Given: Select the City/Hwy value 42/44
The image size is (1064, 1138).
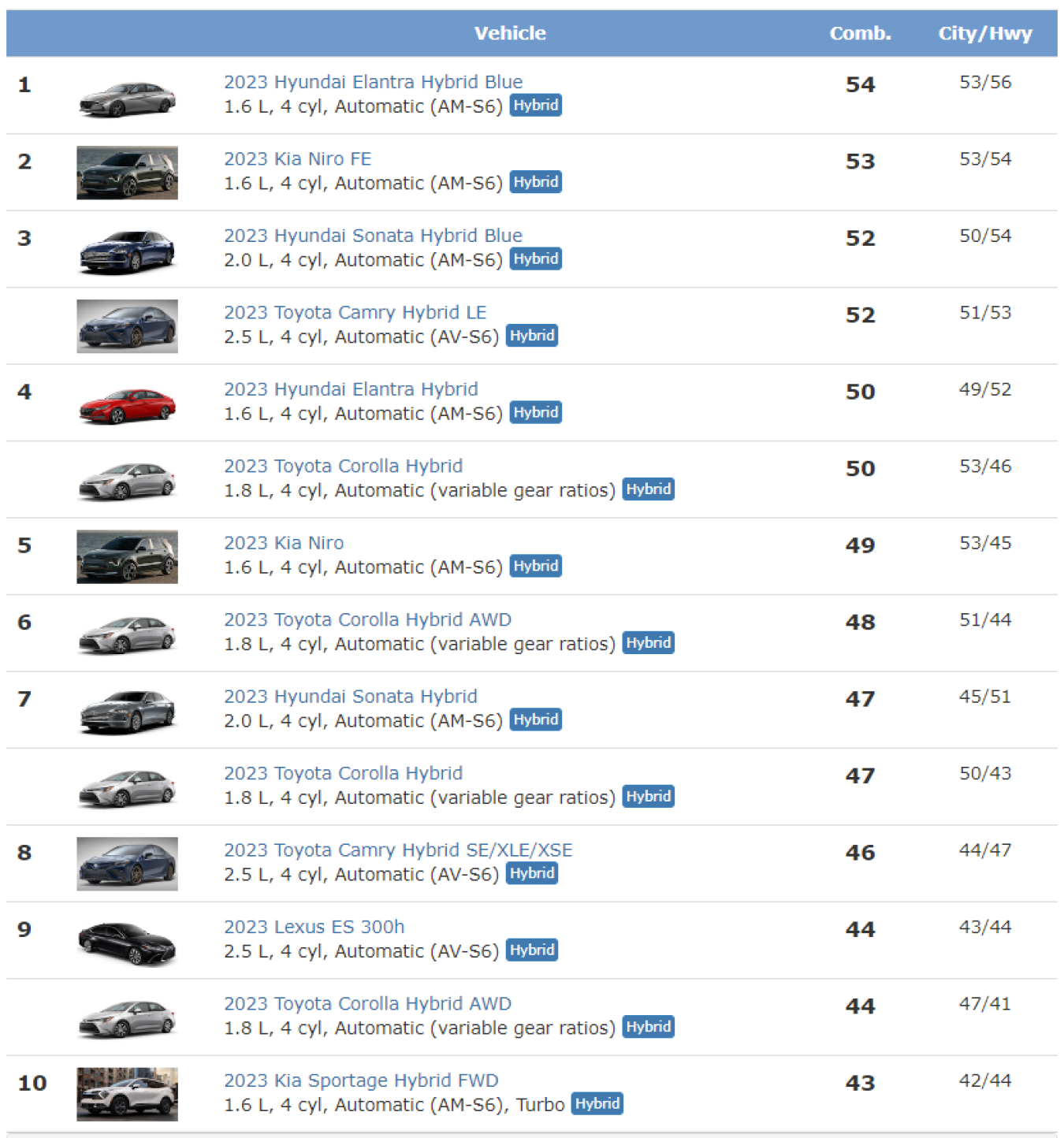Looking at the screenshot, I should 985,1081.
